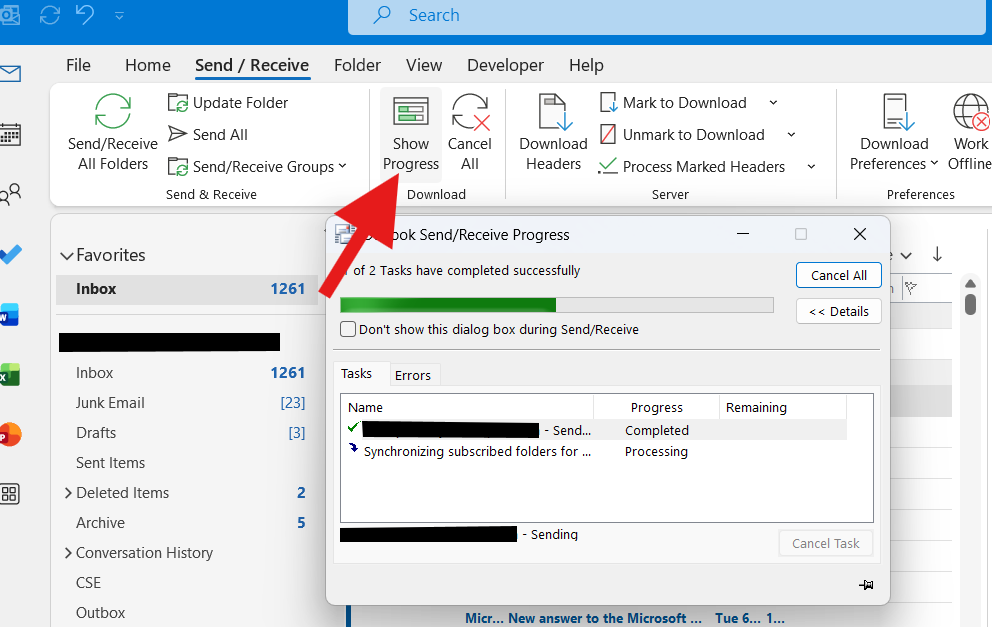Click sort direction down arrow
This screenshot has width=992, height=627.
pos(937,254)
